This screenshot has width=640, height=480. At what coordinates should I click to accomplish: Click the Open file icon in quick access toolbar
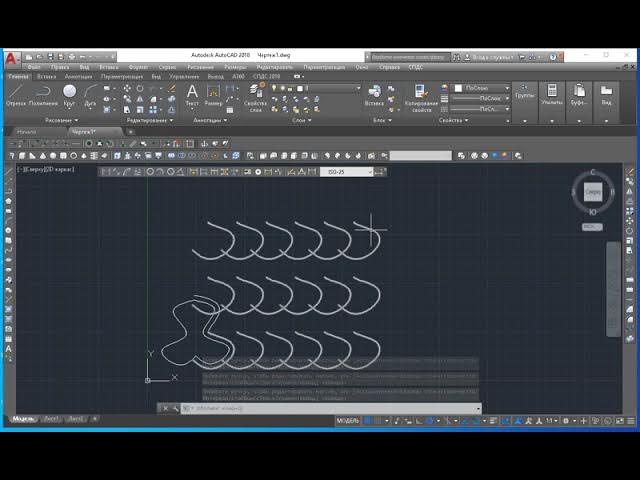(40, 57)
